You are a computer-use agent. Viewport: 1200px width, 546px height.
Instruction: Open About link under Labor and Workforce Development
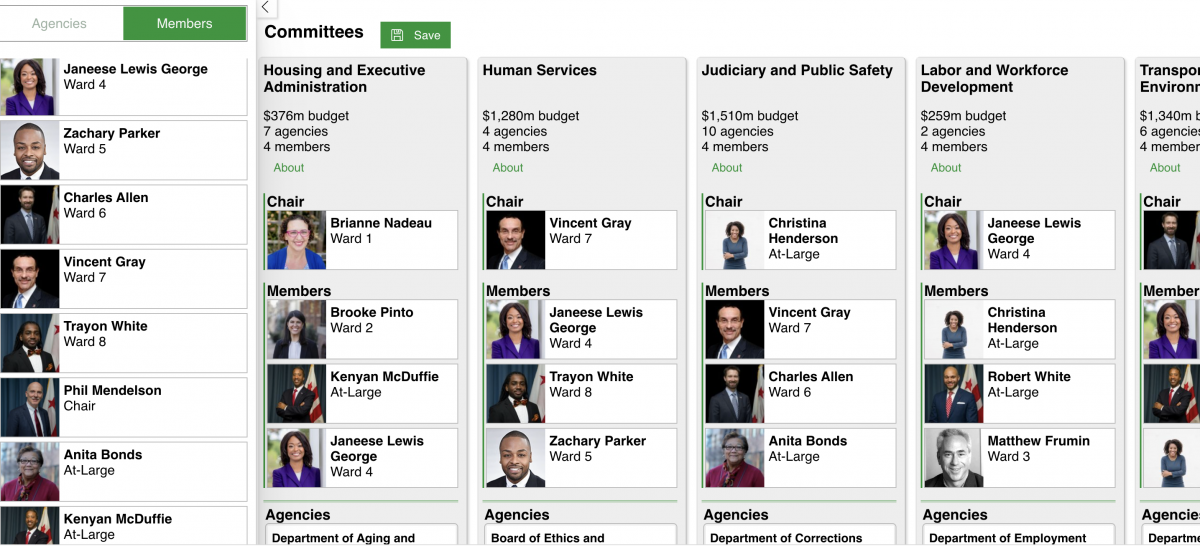coord(946,168)
